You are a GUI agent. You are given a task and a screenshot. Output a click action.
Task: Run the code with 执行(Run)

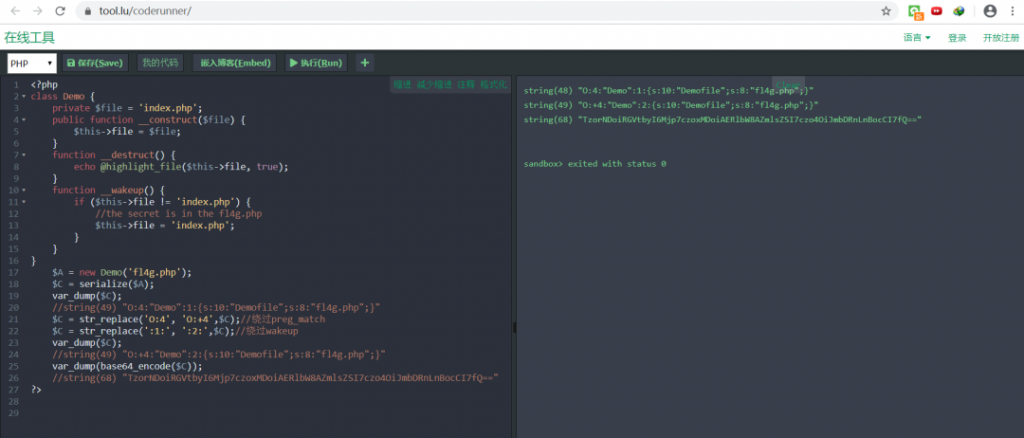(x=316, y=63)
